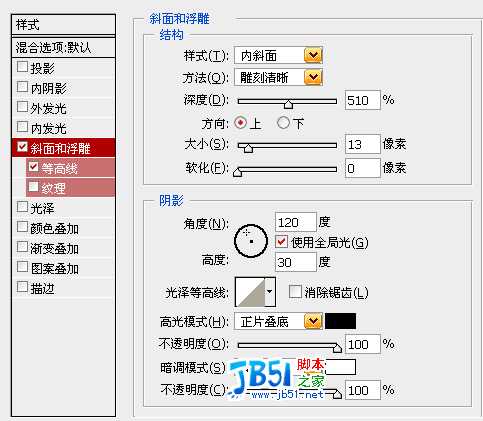The height and width of the screenshot is (421, 483).
Task: Click highlight opacity field 不透明度(O)
Action: pos(363,344)
